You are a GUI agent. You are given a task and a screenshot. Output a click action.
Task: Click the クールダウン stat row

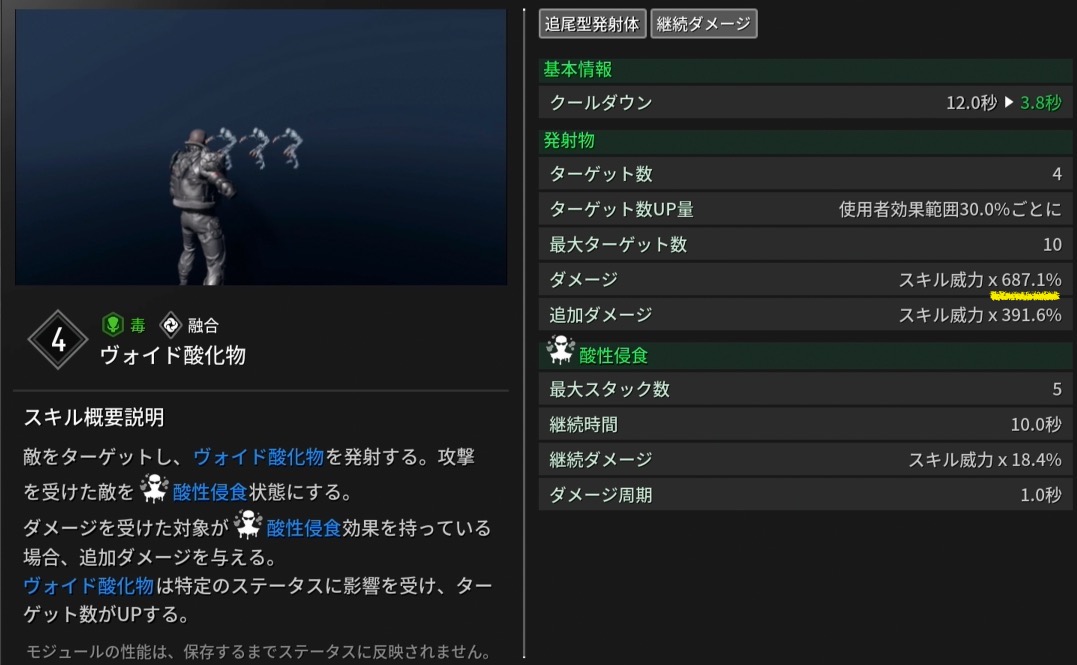click(x=805, y=102)
